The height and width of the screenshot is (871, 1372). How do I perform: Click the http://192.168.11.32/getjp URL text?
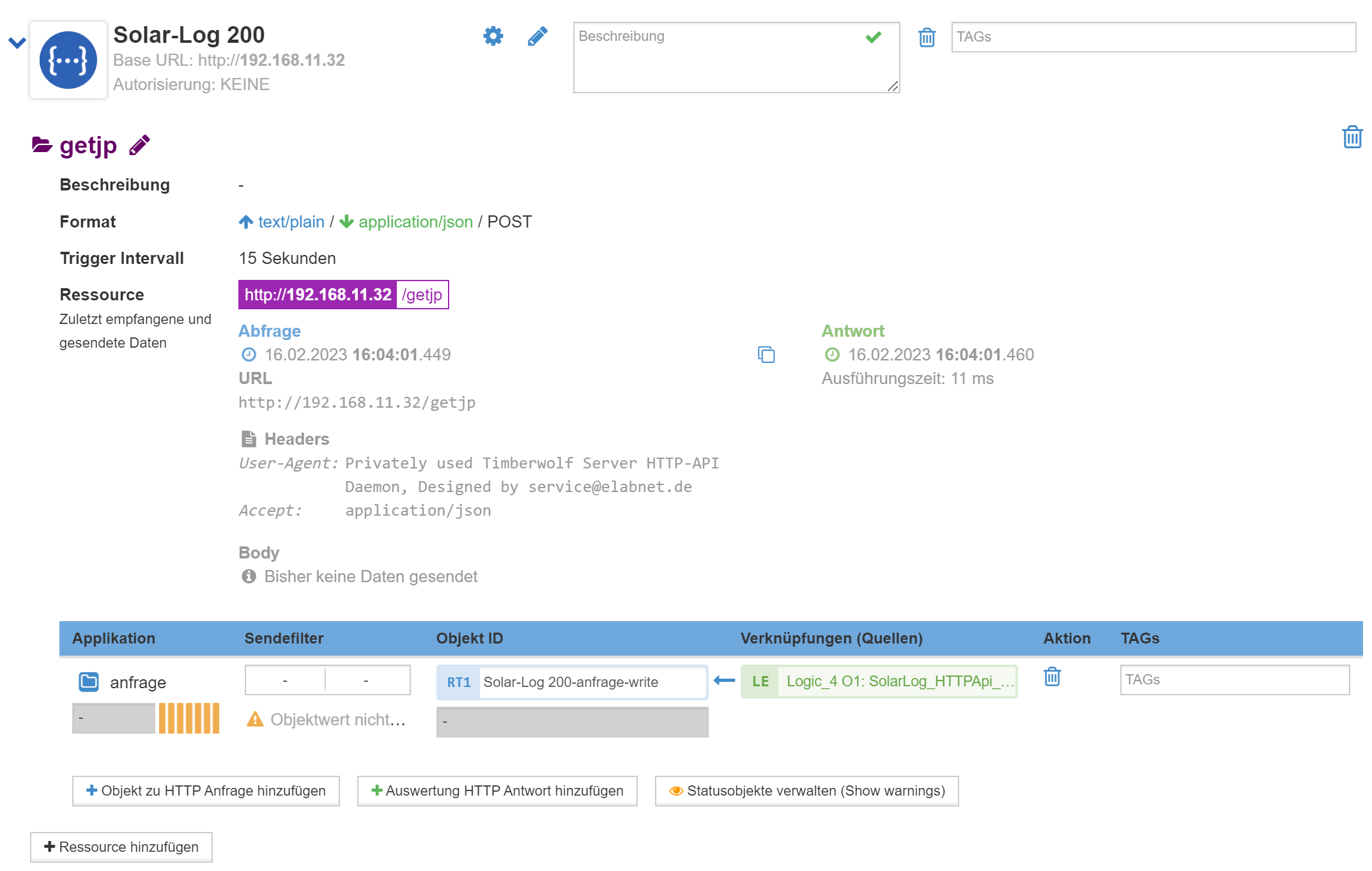(357, 403)
